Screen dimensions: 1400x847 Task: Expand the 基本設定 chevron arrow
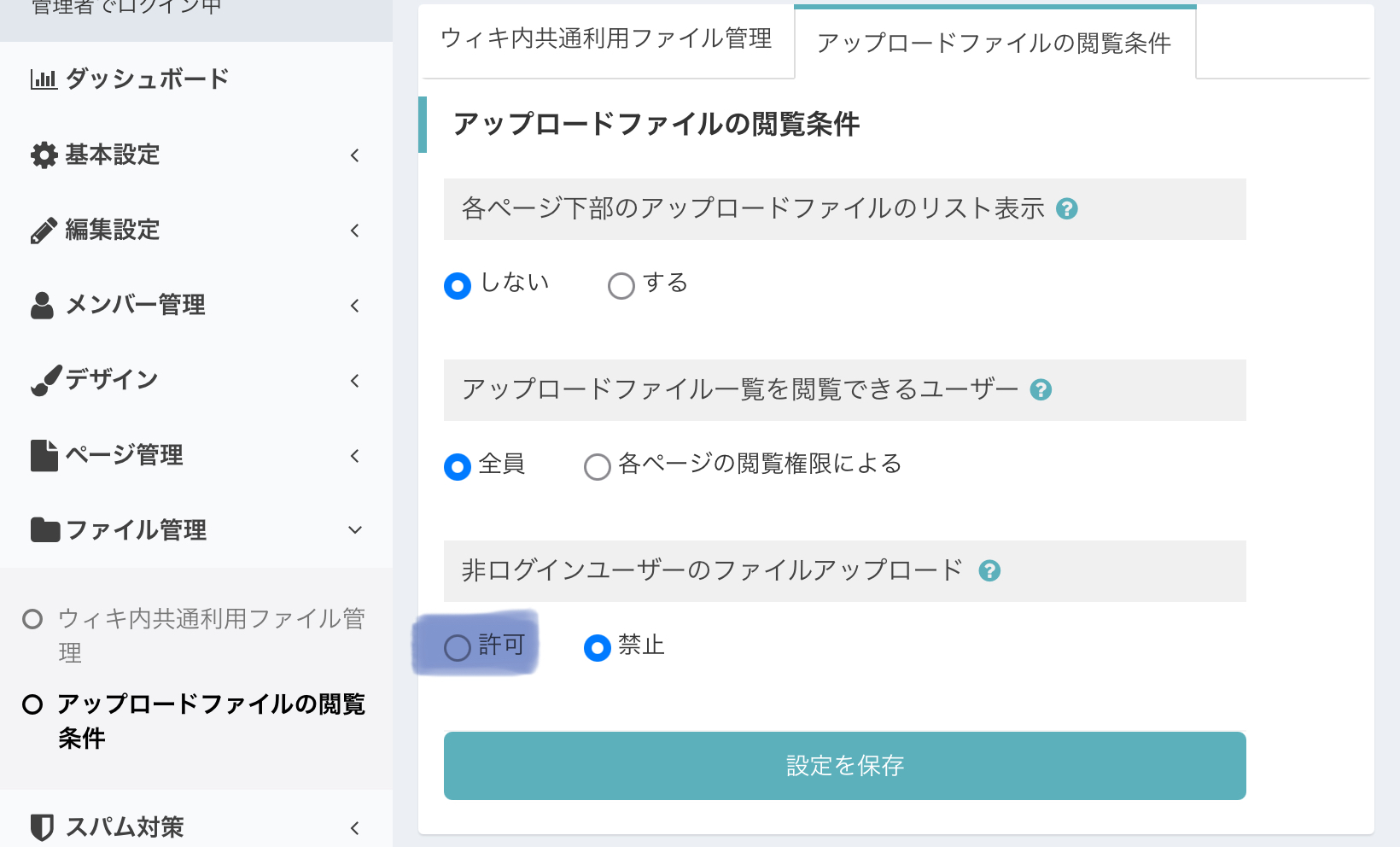tap(355, 155)
